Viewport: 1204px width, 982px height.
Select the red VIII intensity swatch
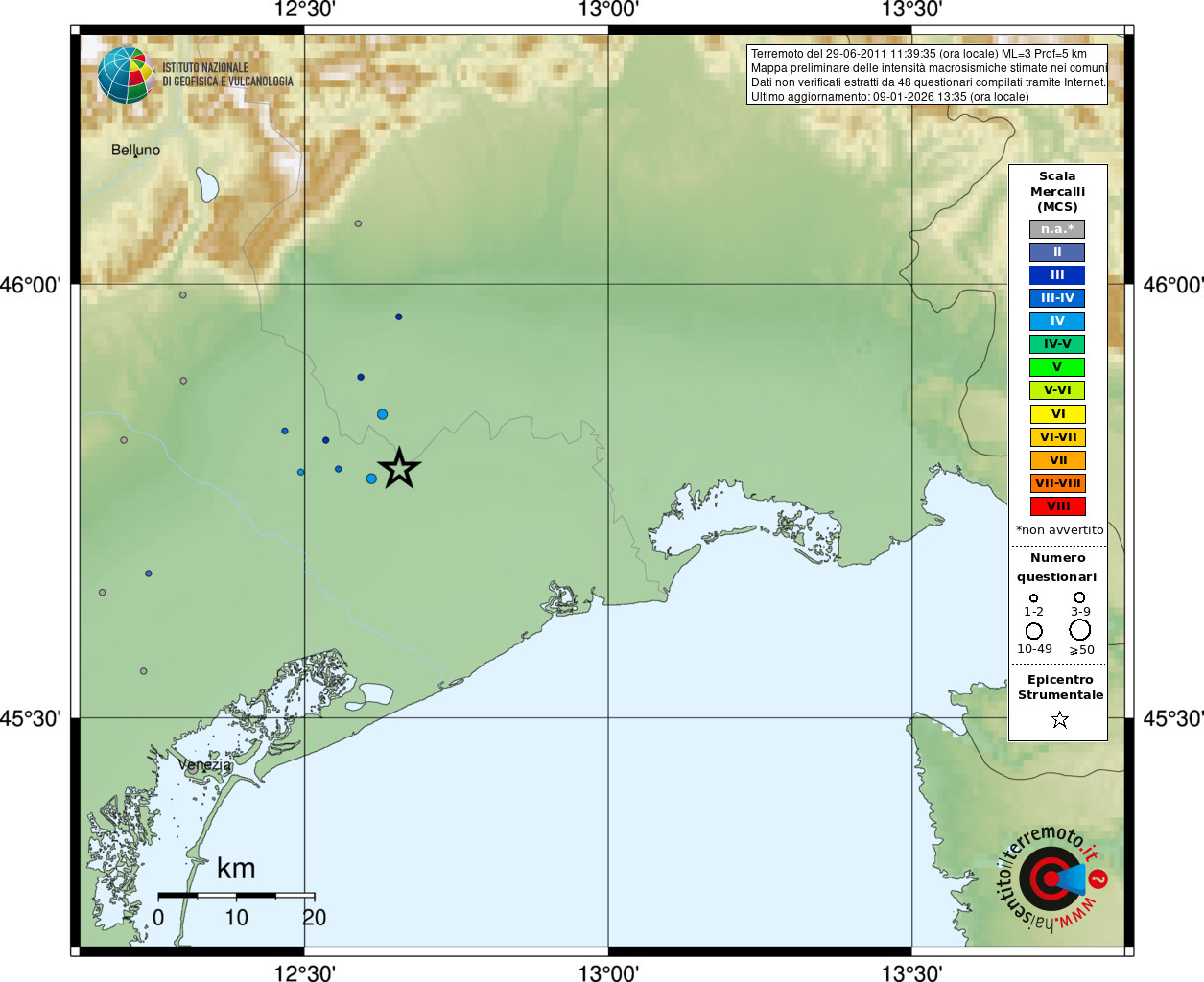coord(1057,506)
